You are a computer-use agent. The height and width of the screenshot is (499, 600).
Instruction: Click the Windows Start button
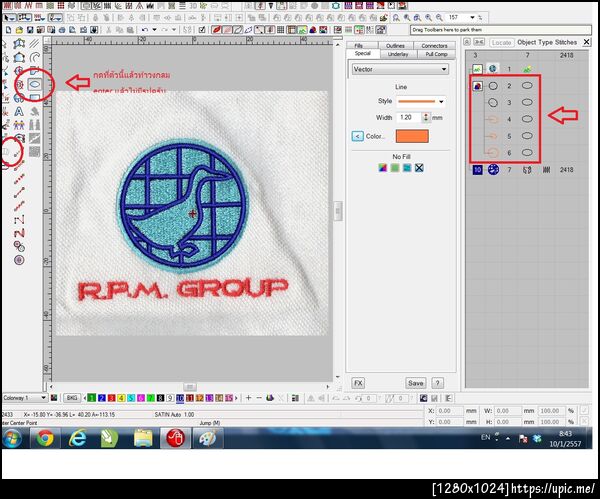click(12, 439)
